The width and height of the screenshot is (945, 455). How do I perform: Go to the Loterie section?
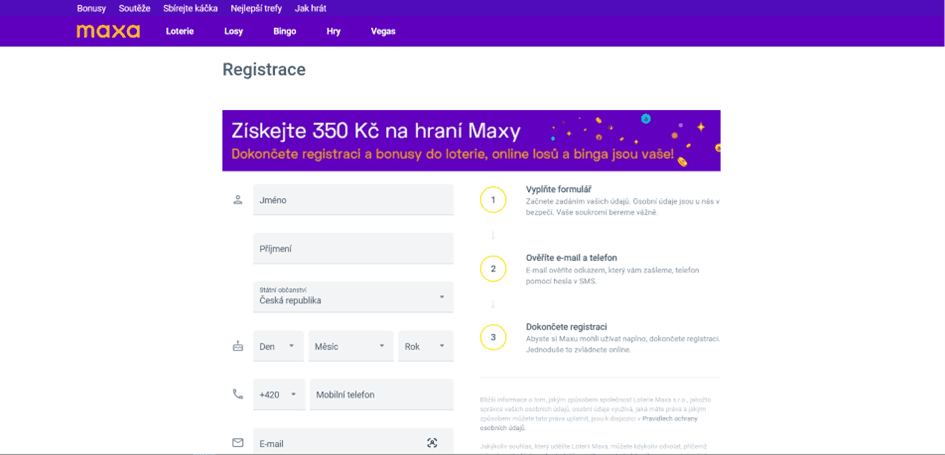(180, 31)
